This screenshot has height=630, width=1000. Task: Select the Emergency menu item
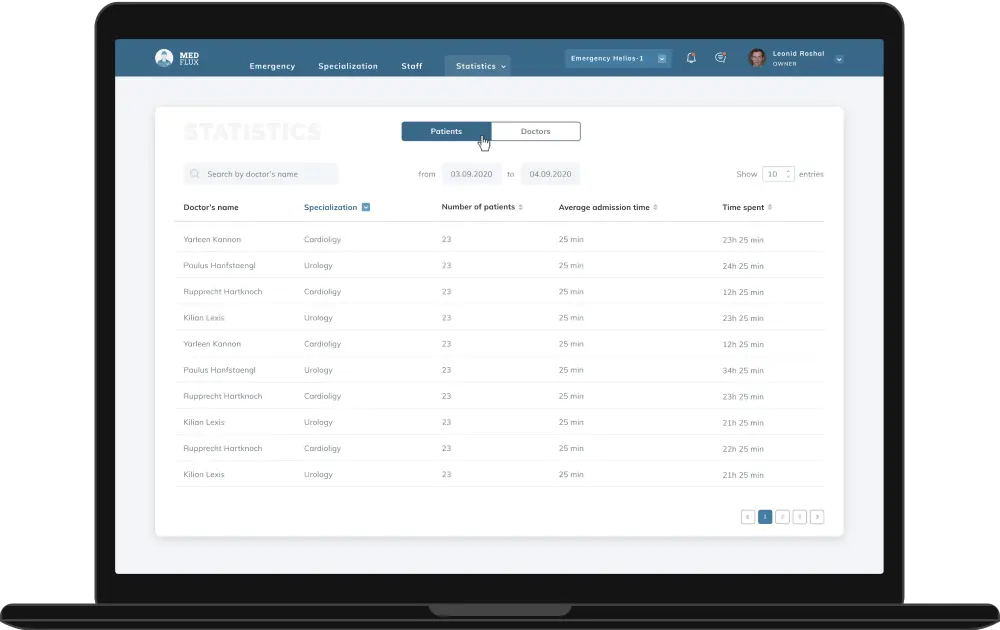272,66
